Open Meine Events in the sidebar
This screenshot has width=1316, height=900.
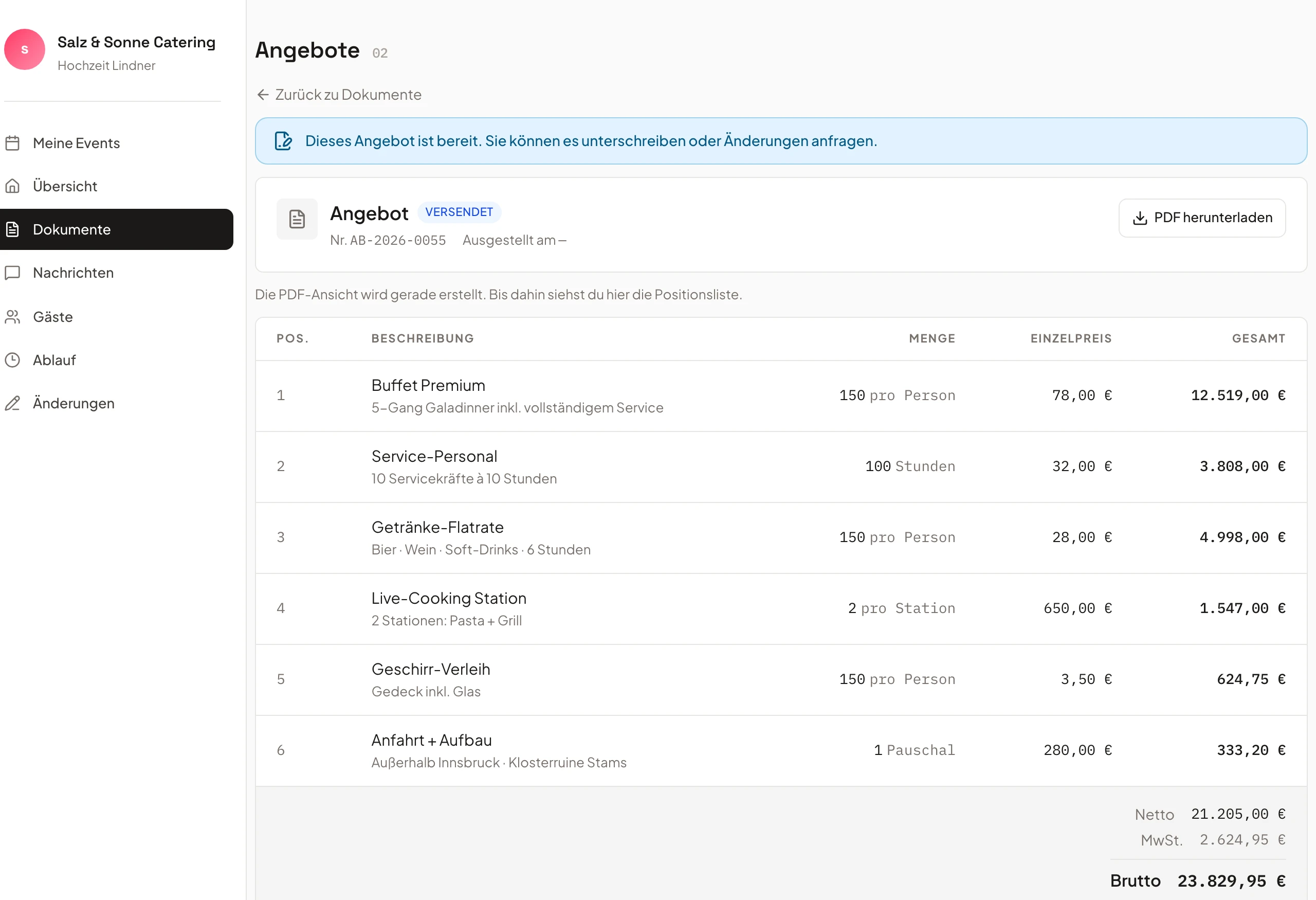click(117, 143)
